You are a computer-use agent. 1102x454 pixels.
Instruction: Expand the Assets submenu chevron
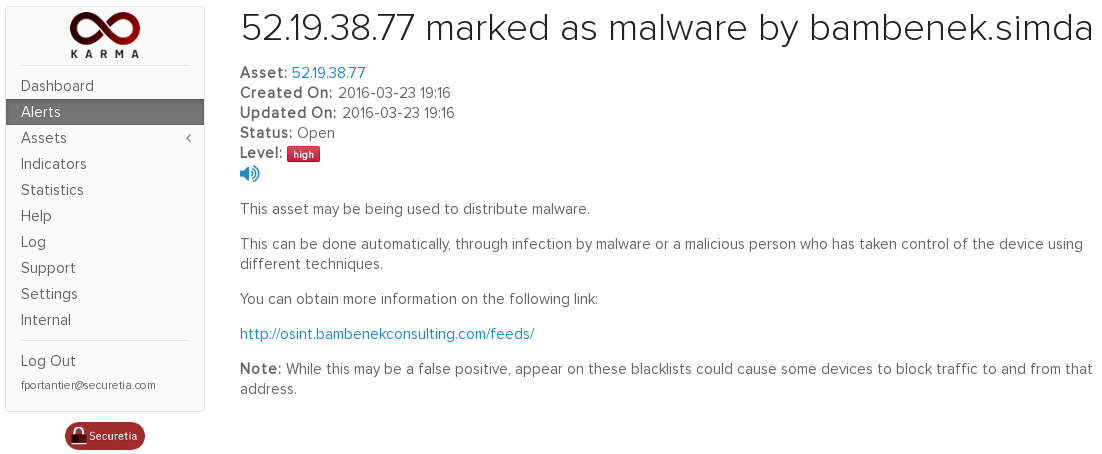click(x=188, y=138)
